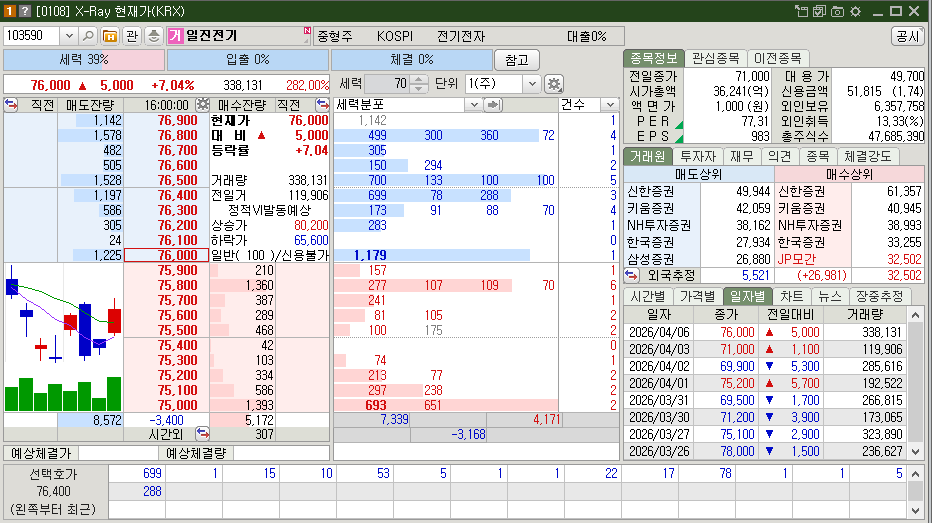Select the 투자자 tab

(698, 156)
